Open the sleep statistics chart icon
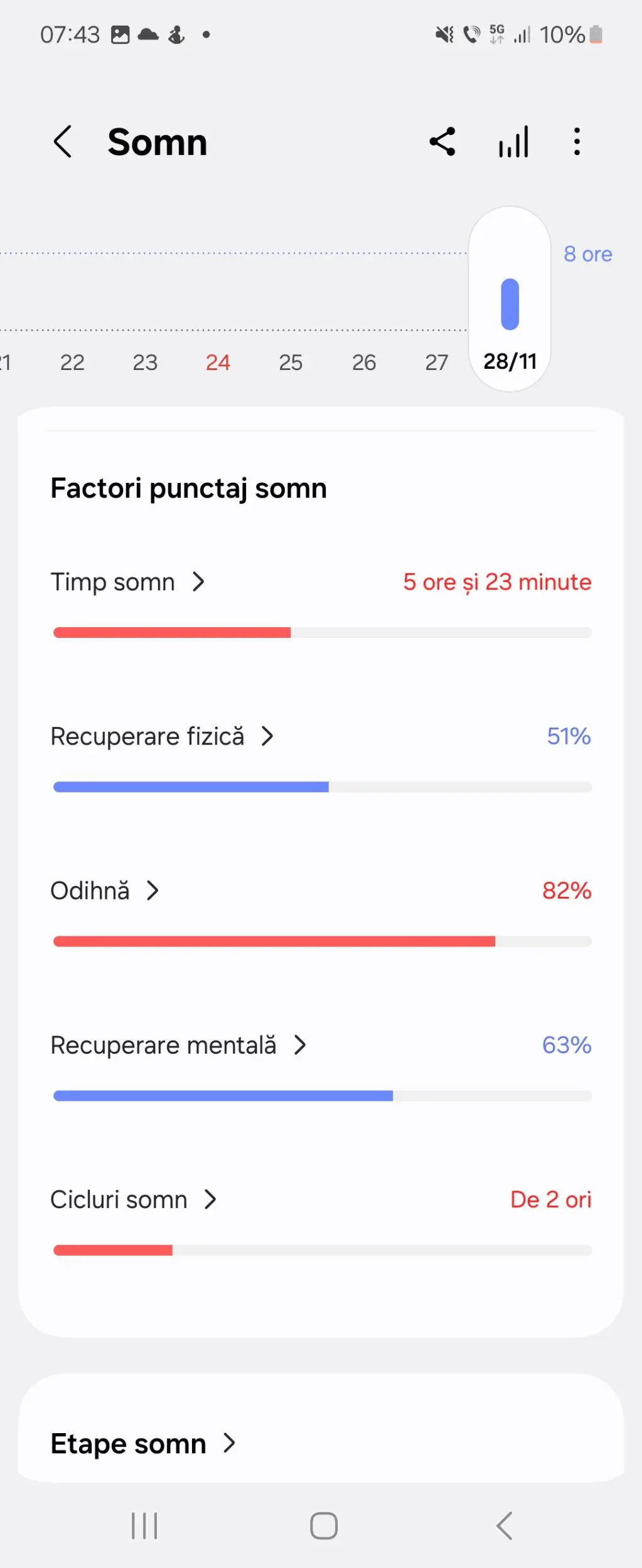Image resolution: width=642 pixels, height=1568 pixels. tap(514, 142)
